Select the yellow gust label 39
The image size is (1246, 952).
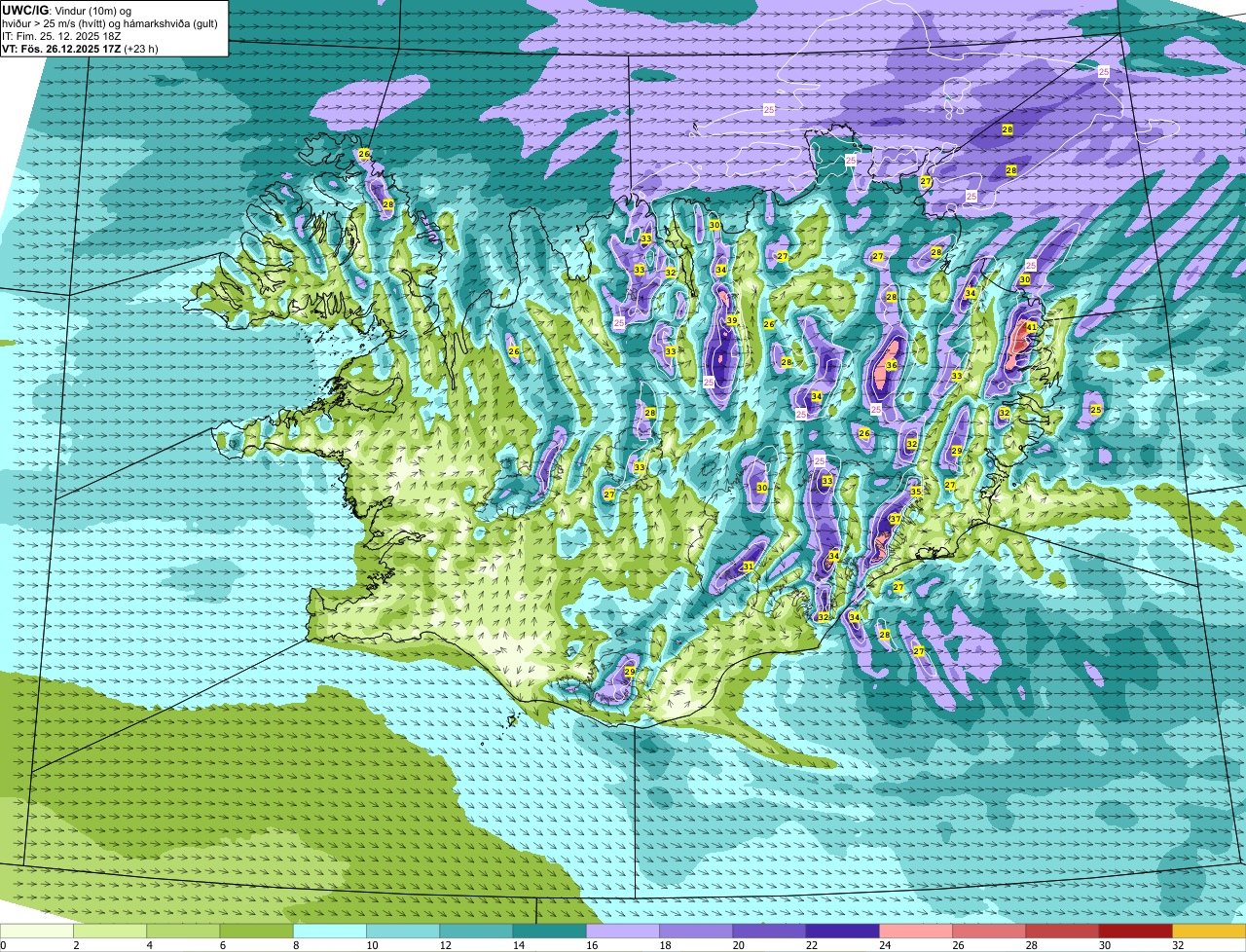[x=731, y=321]
